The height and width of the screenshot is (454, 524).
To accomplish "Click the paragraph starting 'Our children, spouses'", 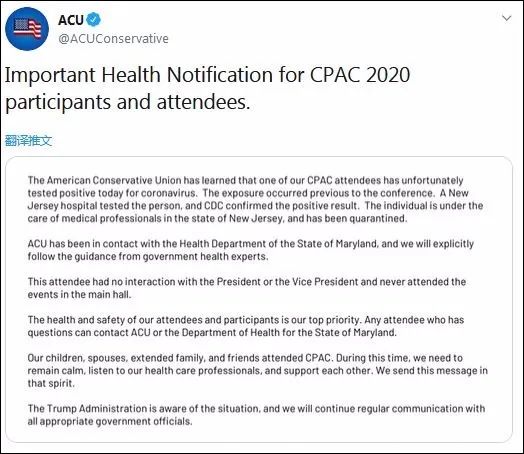I will 258,370.
